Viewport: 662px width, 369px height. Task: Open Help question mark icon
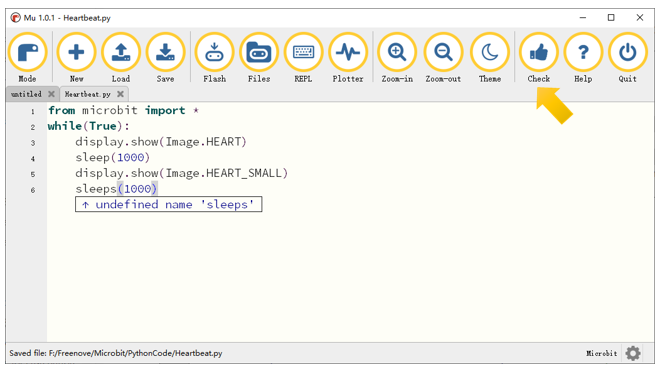point(583,52)
